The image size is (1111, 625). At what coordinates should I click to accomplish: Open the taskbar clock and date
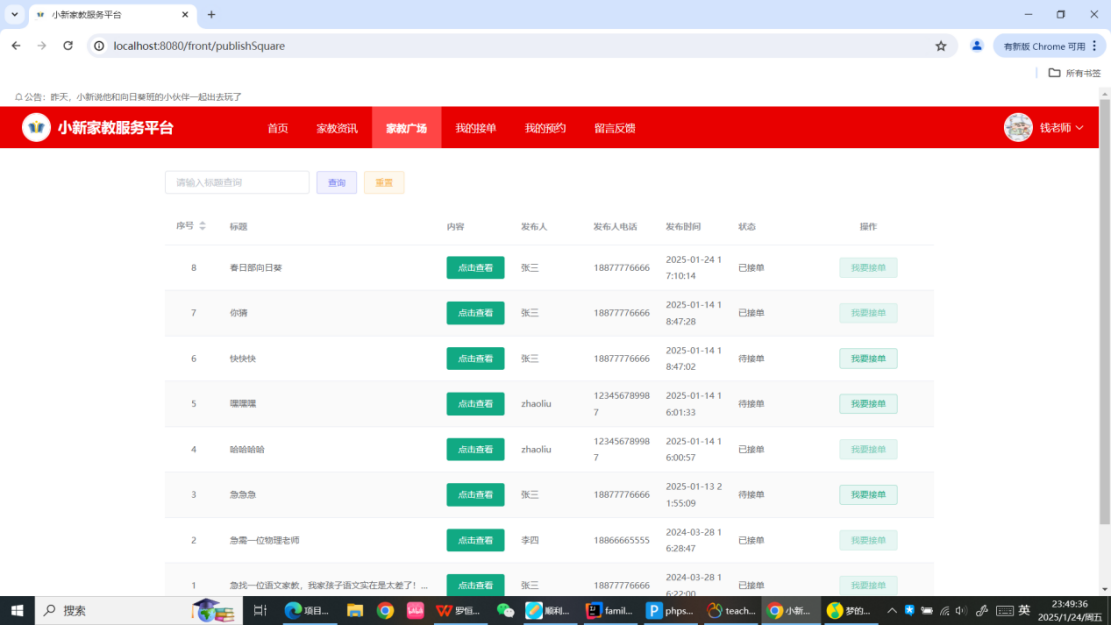[x=1070, y=610]
